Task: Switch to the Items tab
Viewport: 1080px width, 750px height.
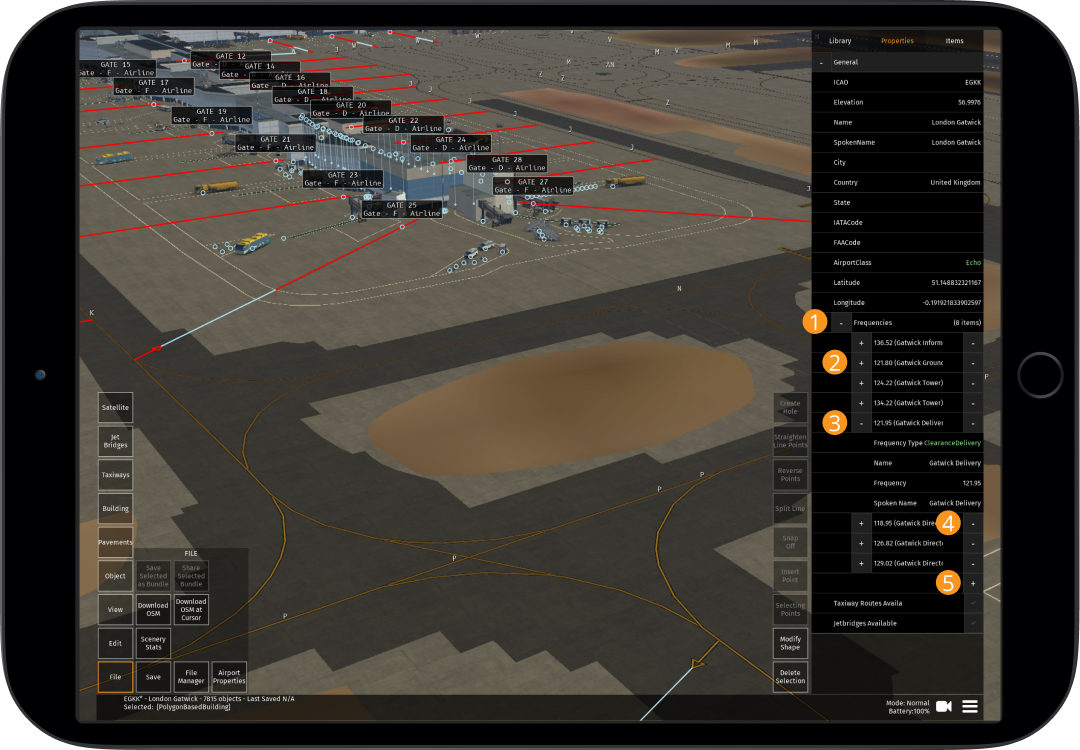Action: pyautogui.click(x=954, y=41)
